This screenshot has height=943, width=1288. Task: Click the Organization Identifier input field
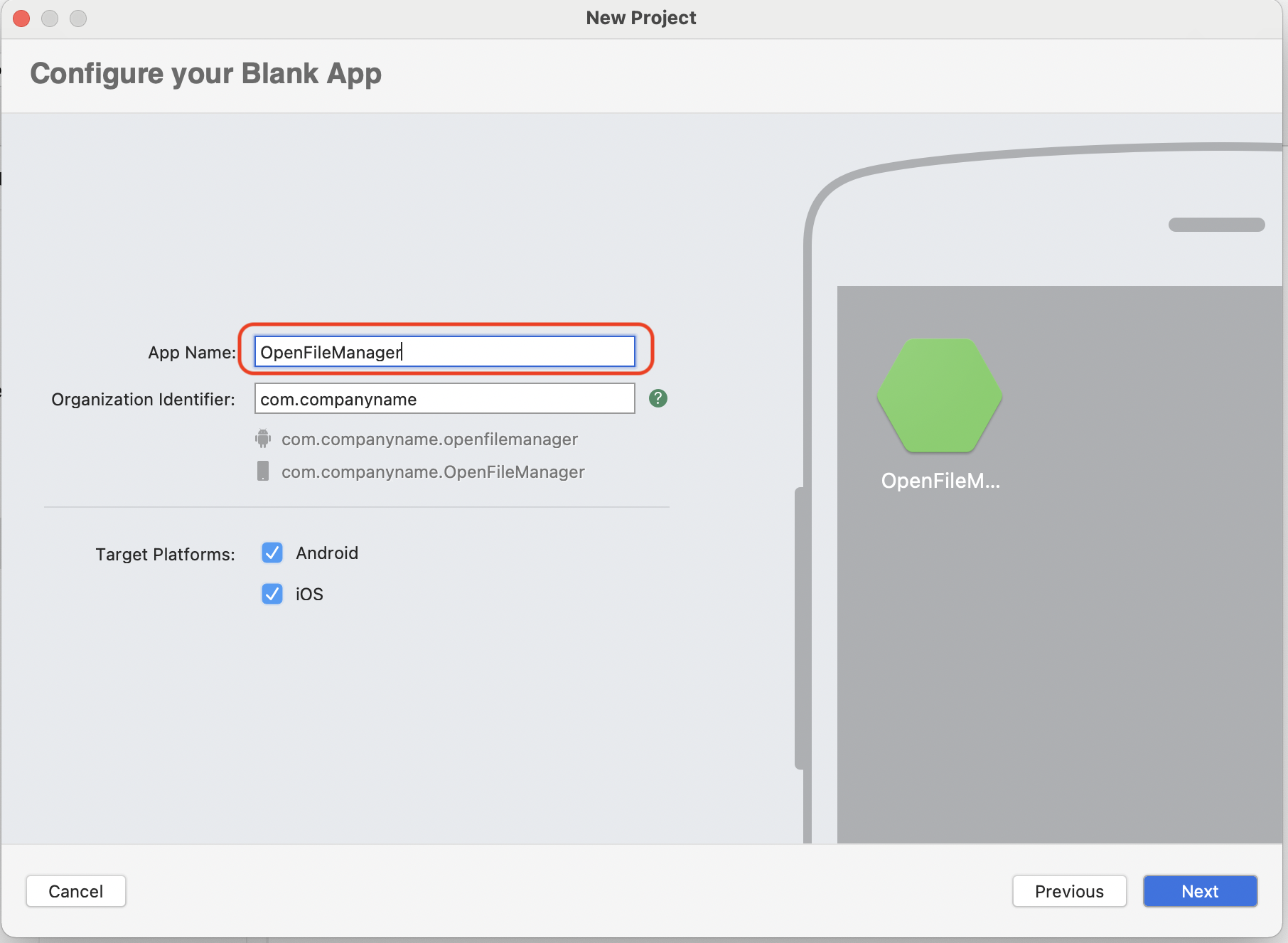click(x=445, y=398)
